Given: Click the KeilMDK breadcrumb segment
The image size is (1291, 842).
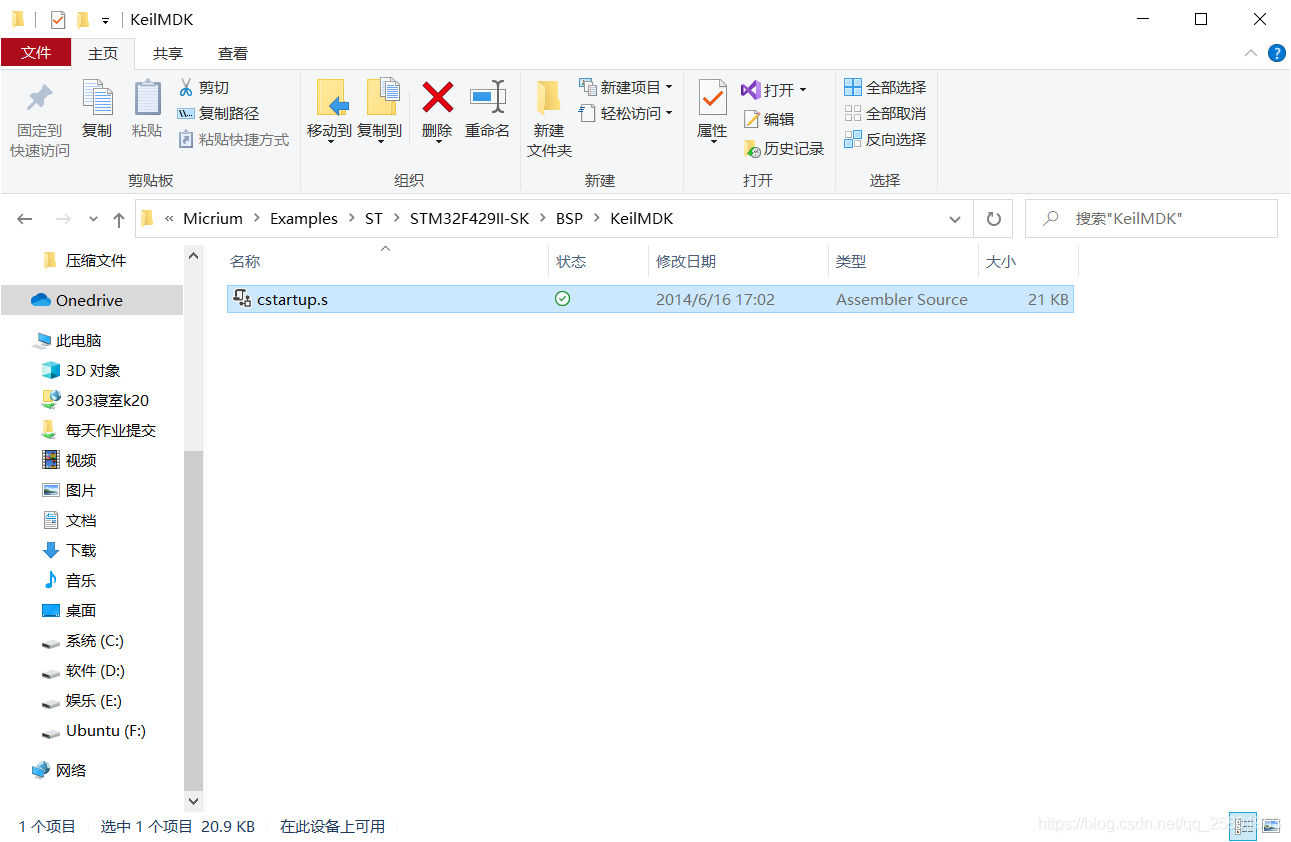Looking at the screenshot, I should (642, 219).
